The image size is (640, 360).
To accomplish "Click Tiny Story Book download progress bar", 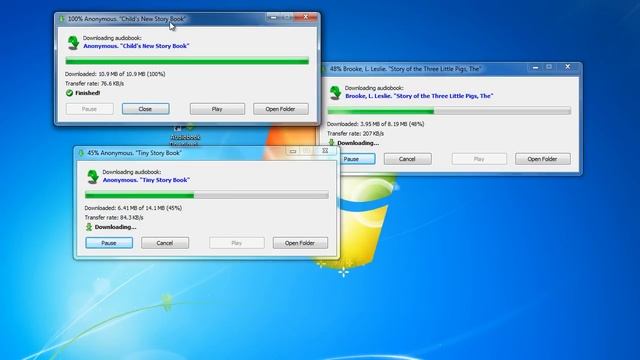I will pyautogui.click(x=207, y=195).
